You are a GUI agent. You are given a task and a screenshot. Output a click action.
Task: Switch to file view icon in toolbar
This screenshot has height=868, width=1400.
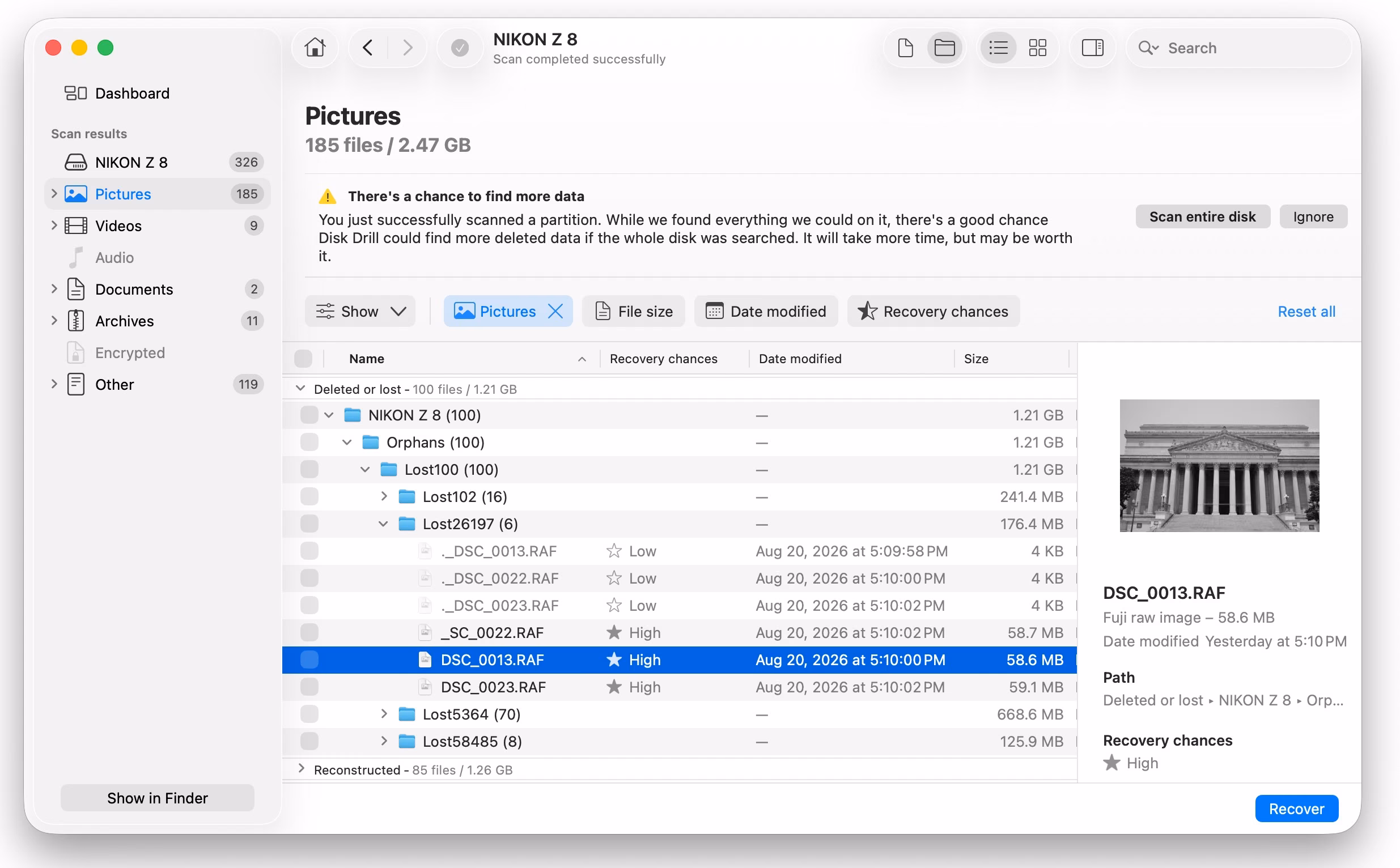pyautogui.click(x=906, y=48)
